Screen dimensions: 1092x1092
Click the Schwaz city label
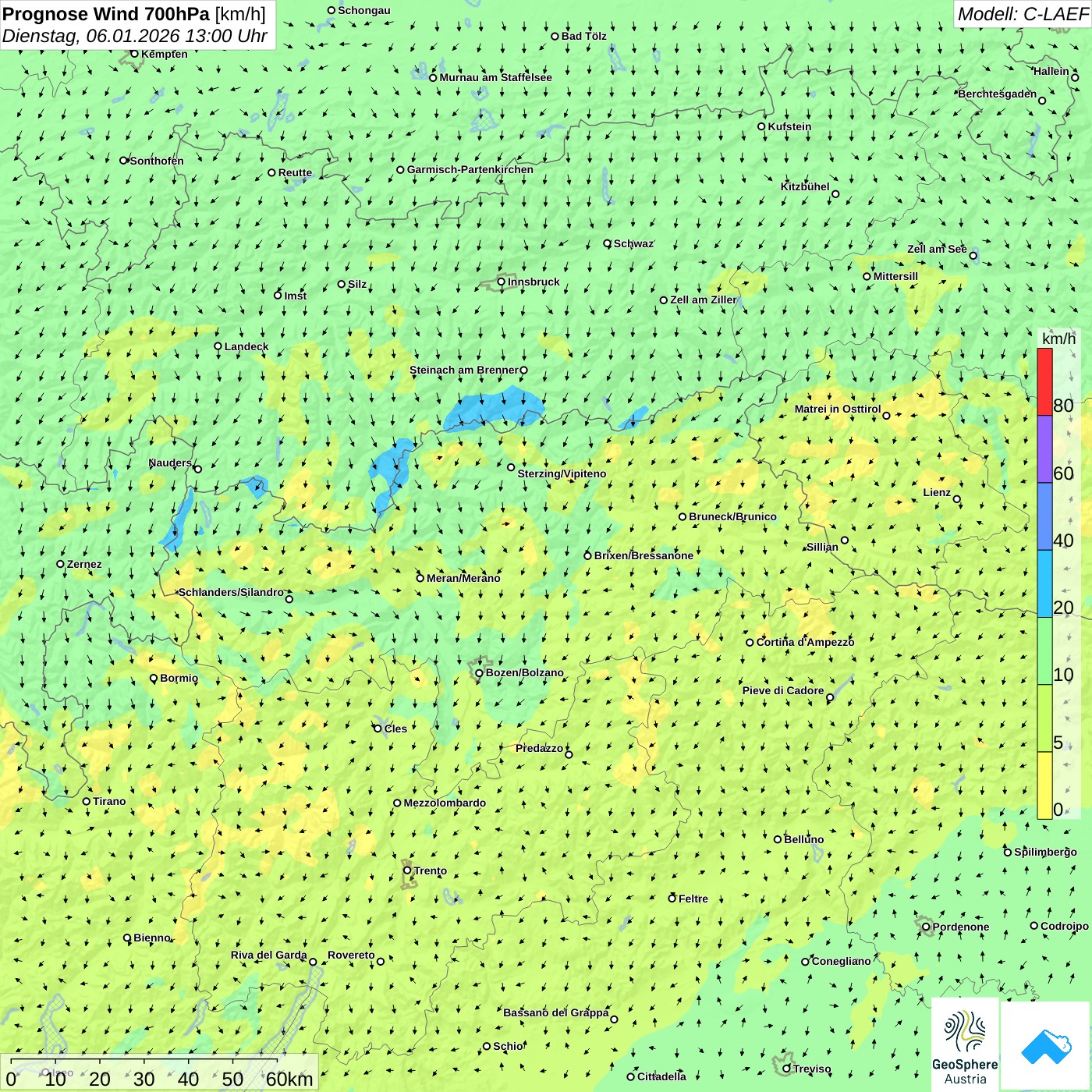pyautogui.click(x=633, y=243)
